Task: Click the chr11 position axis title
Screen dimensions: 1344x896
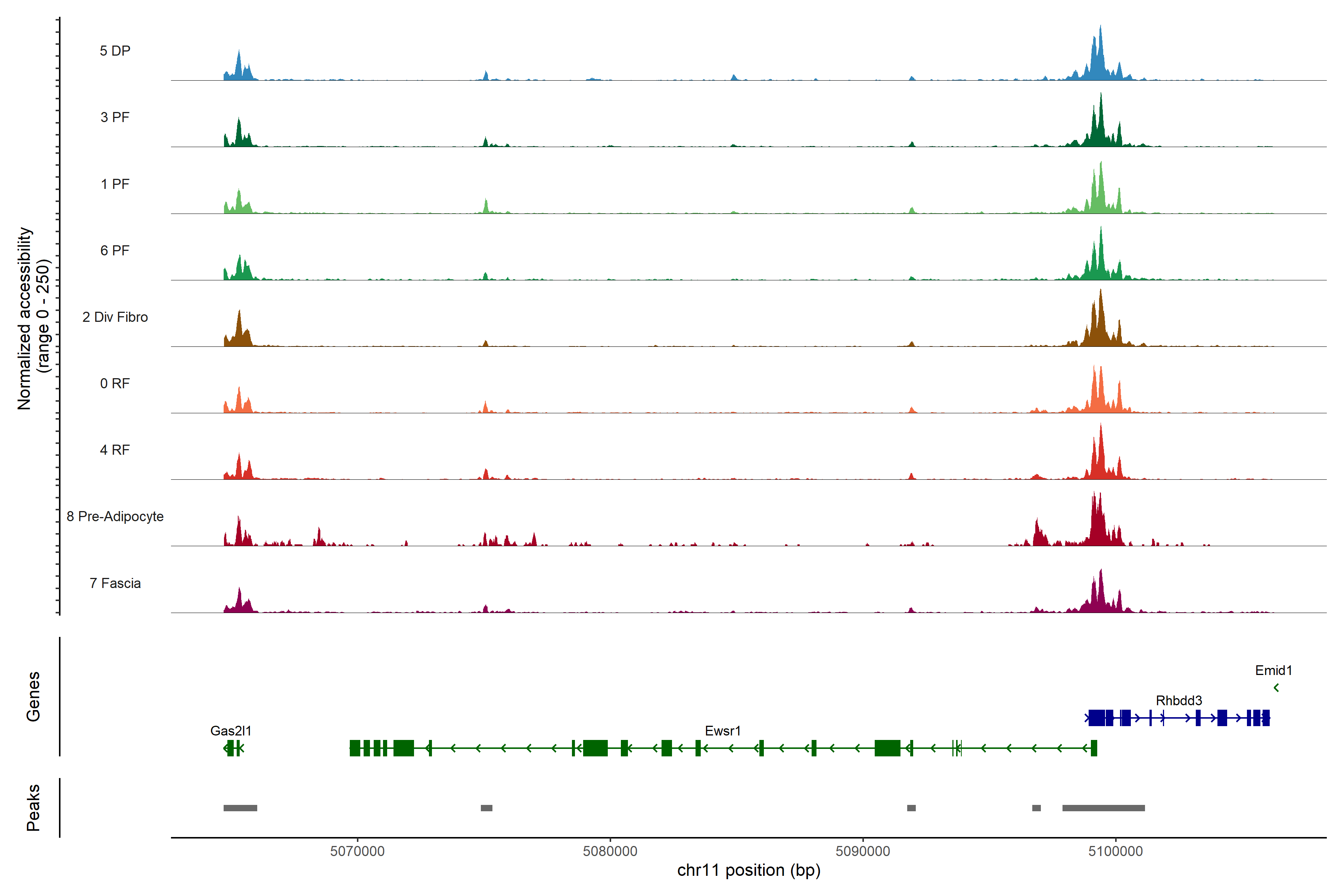Action: pos(748,870)
